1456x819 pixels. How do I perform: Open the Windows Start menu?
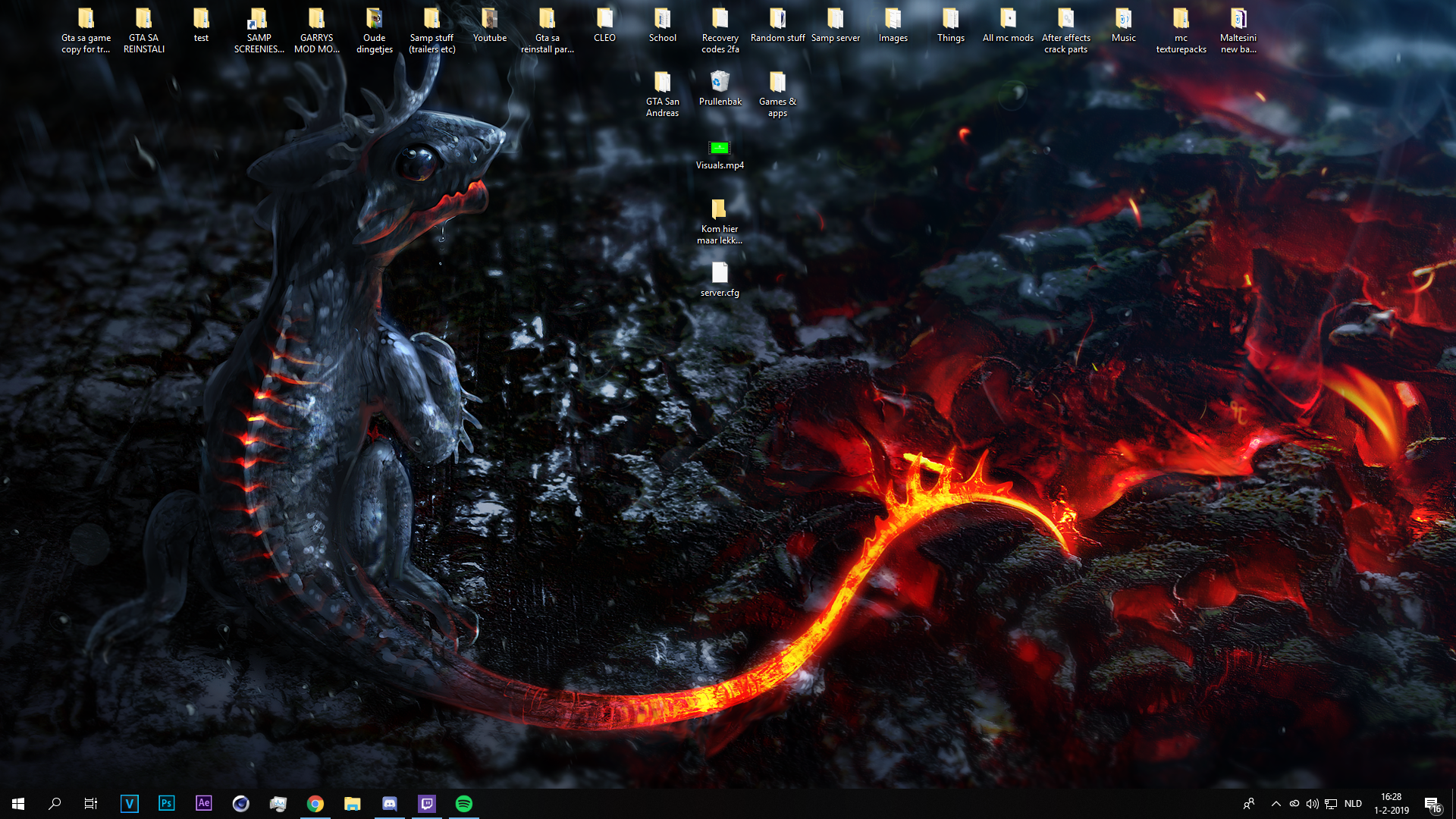tap(18, 804)
